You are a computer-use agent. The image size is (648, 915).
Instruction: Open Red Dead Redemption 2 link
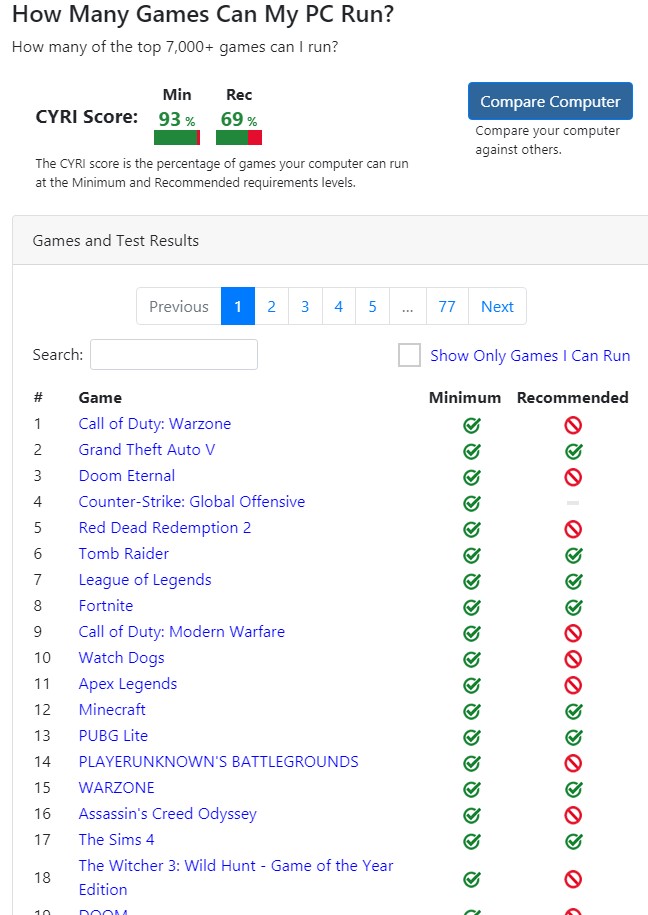[x=165, y=528]
